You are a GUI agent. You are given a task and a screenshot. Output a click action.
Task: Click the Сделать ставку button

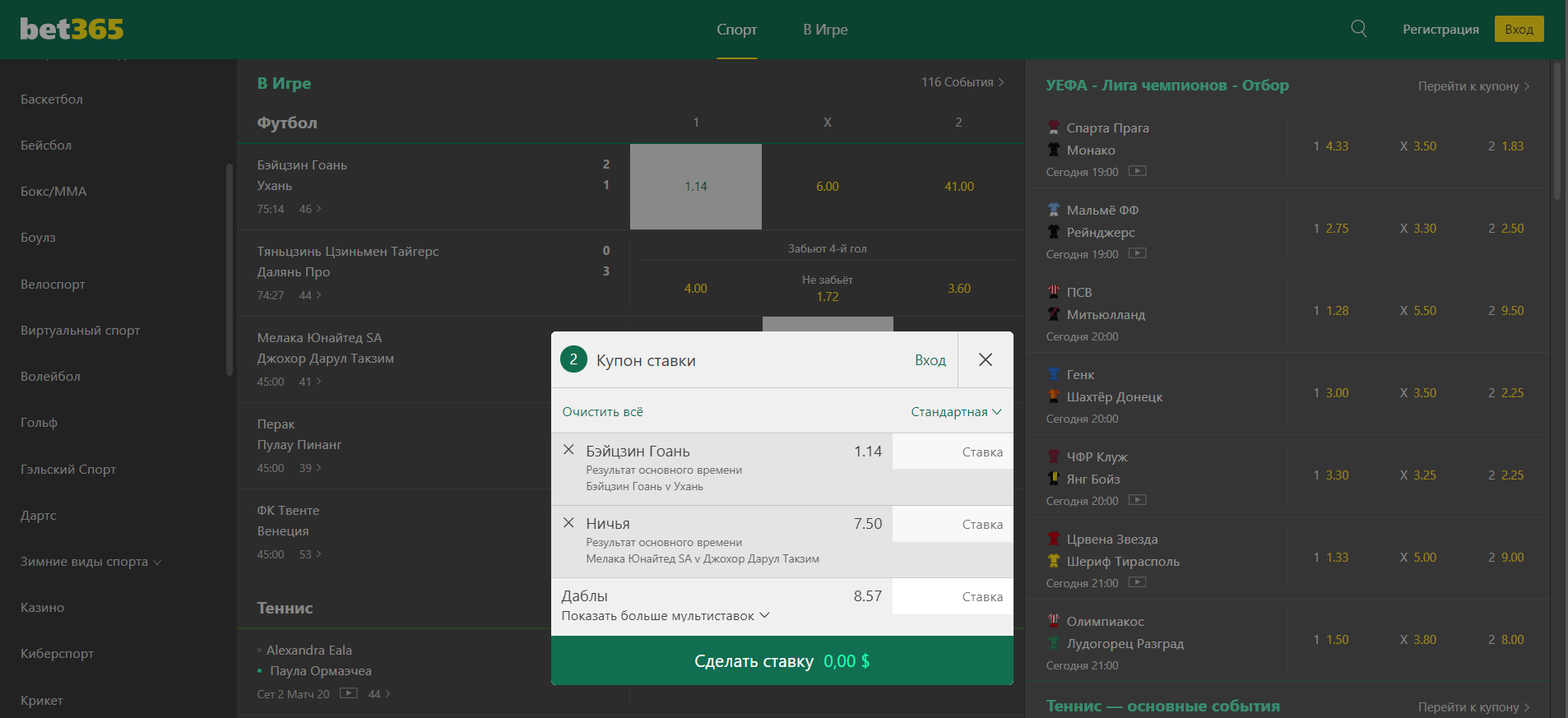[782, 660]
